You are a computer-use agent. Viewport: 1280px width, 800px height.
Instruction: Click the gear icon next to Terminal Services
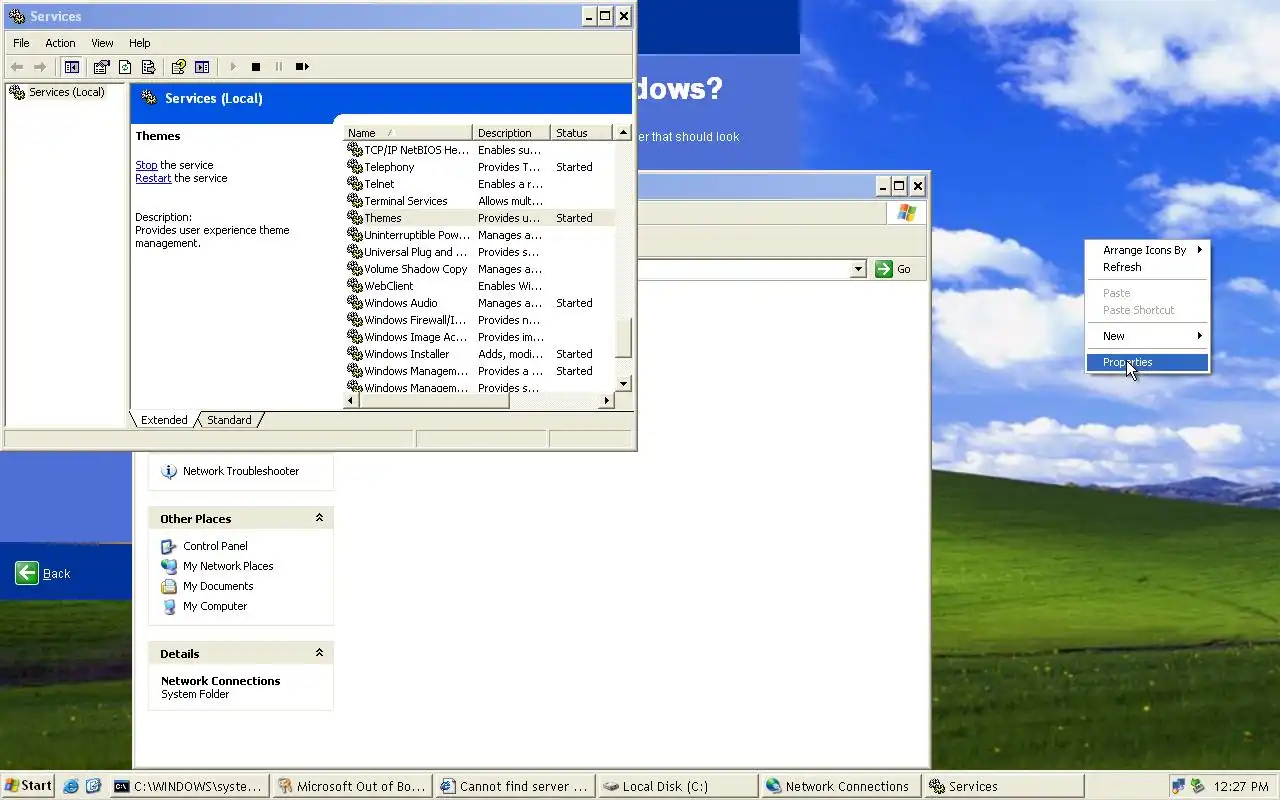[354, 201]
